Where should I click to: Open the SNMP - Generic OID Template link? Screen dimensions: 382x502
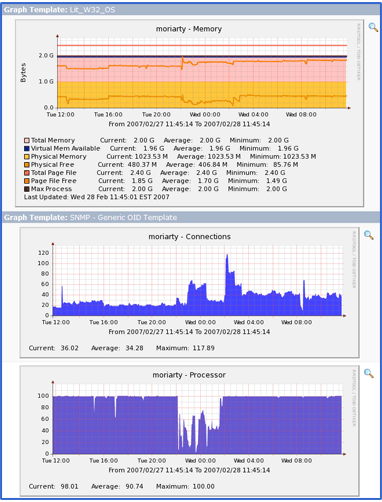click(x=123, y=217)
